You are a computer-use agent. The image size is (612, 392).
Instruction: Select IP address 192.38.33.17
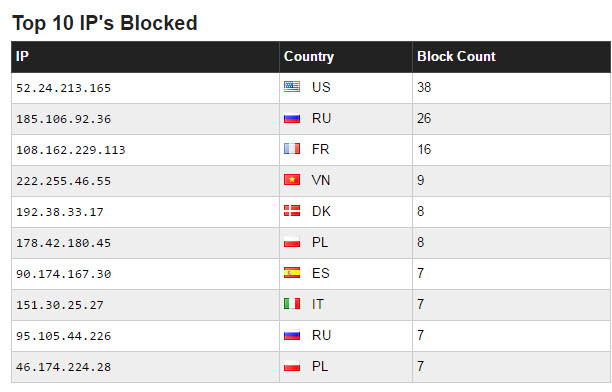[60, 212]
